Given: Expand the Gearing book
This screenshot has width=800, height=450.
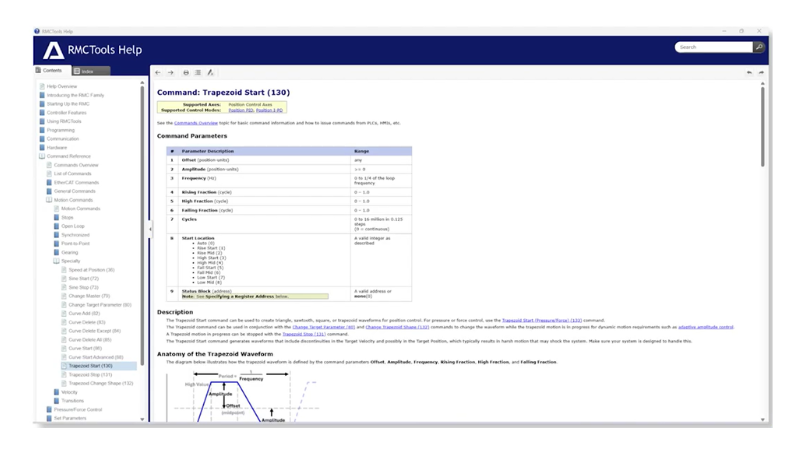Looking at the screenshot, I should [57, 252].
